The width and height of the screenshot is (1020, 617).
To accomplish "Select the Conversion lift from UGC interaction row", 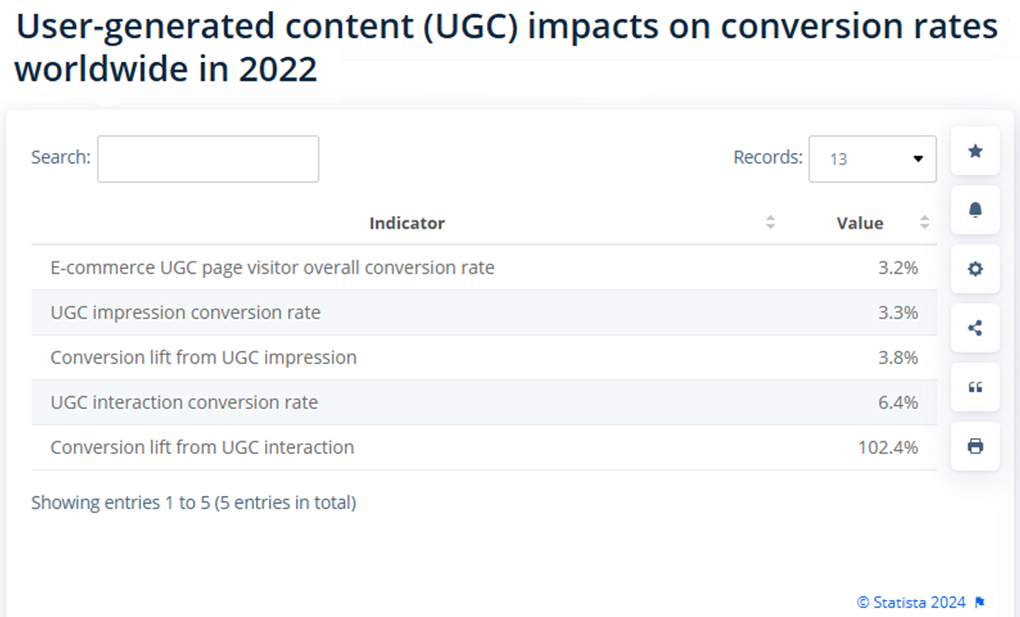I will click(x=484, y=447).
